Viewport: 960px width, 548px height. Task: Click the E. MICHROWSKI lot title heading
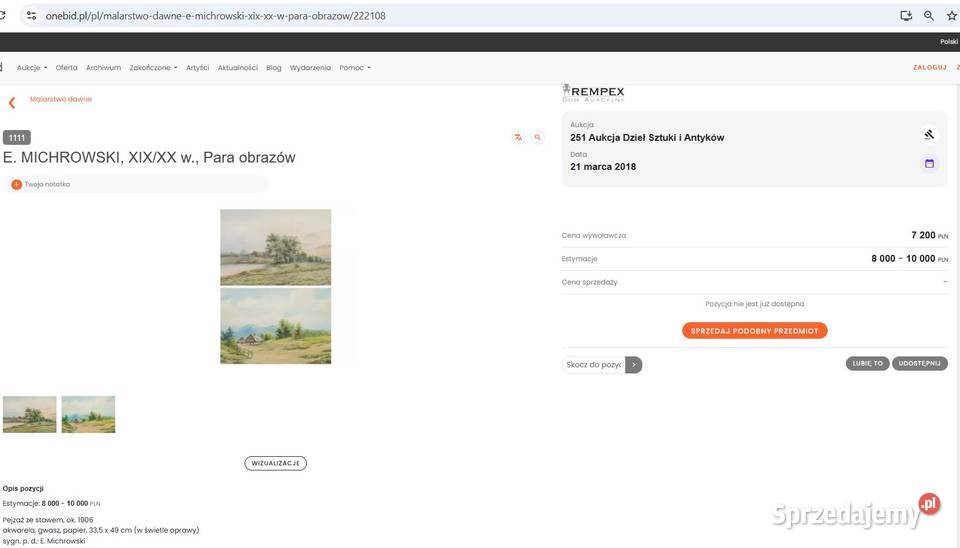click(x=149, y=157)
